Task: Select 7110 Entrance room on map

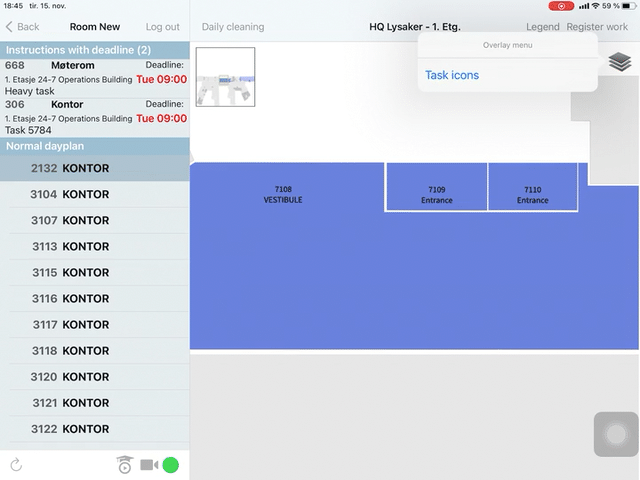Action: [532, 194]
